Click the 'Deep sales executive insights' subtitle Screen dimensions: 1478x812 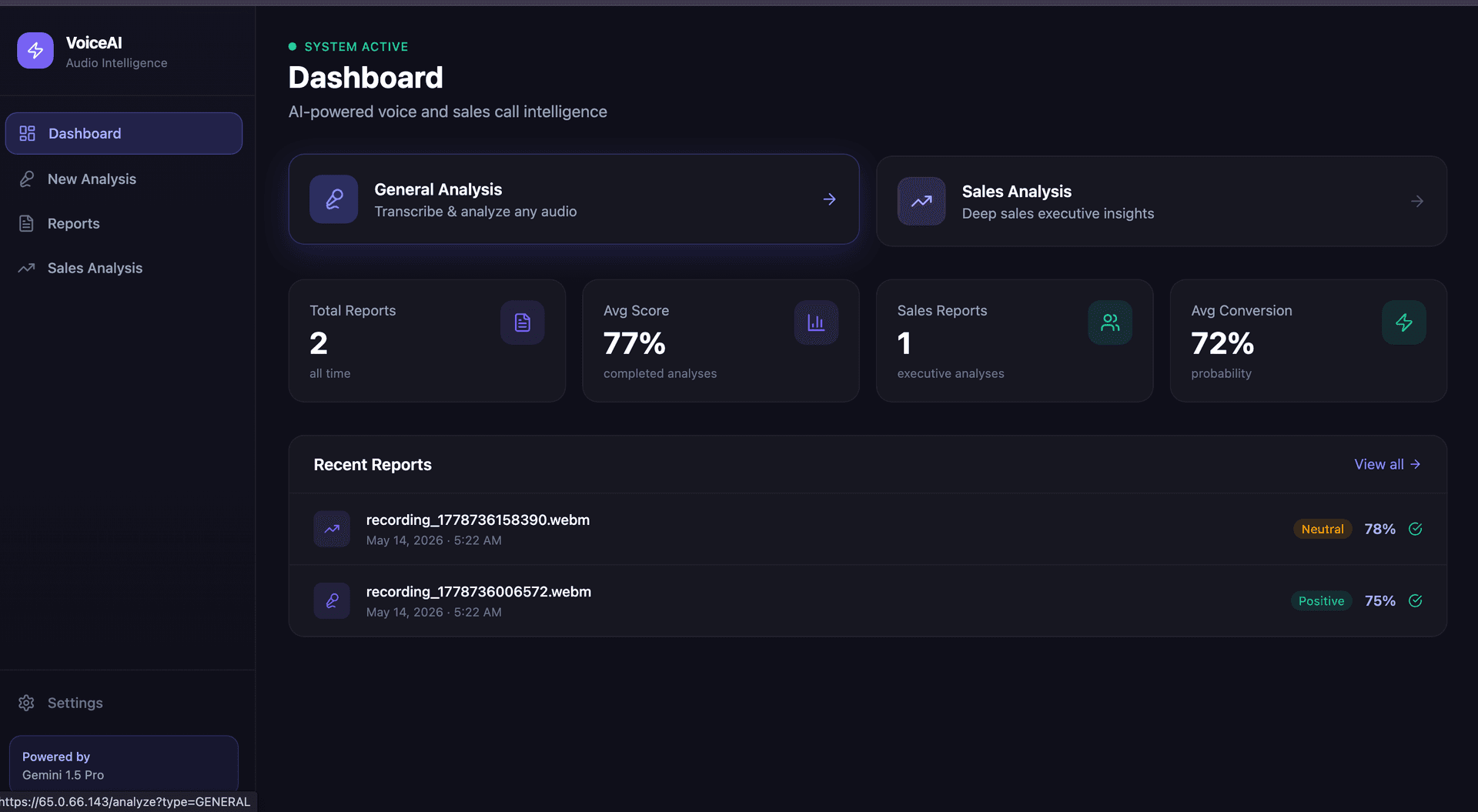point(1058,213)
